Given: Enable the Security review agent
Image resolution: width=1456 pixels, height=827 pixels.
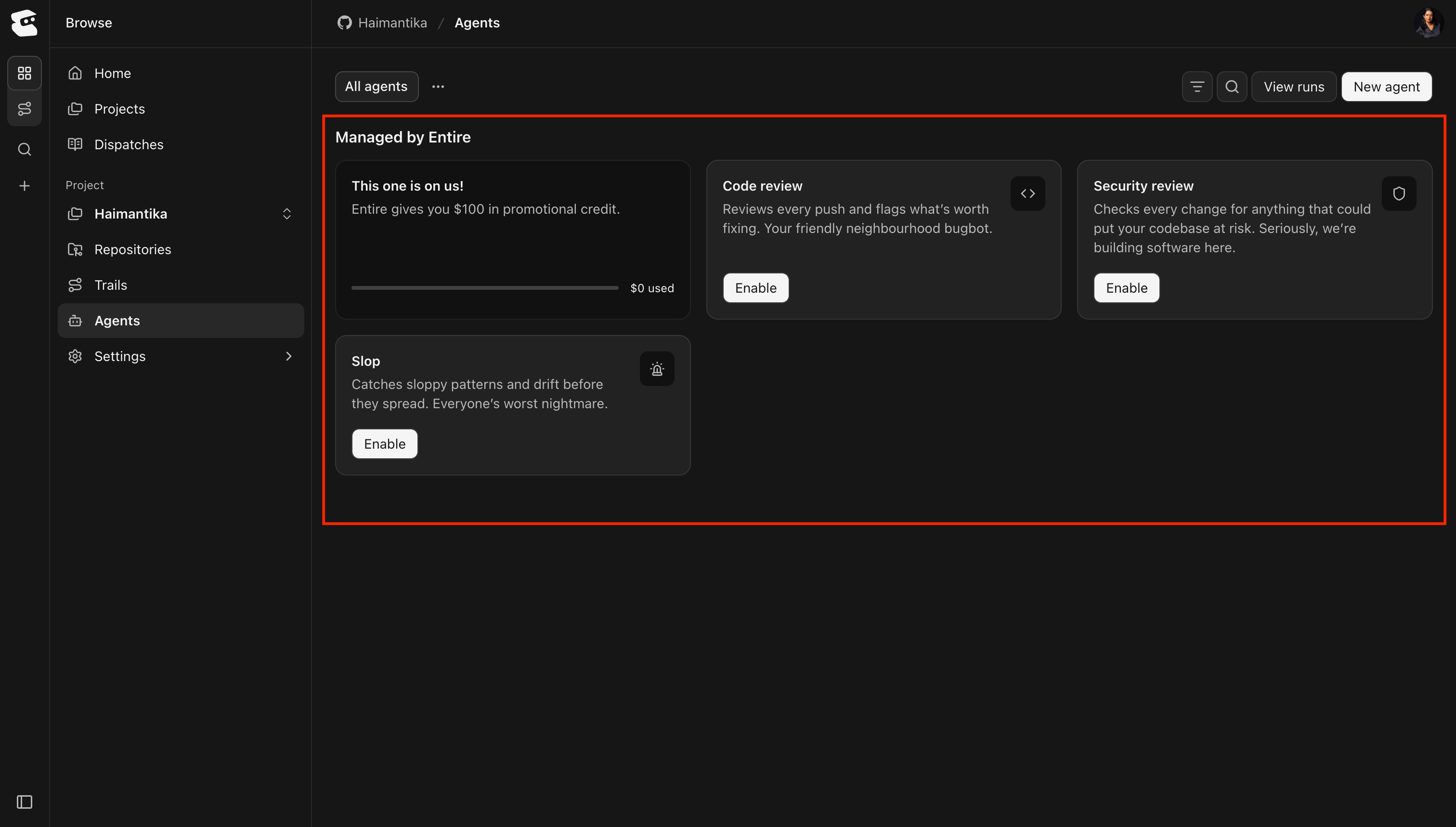Looking at the screenshot, I should [x=1127, y=288].
